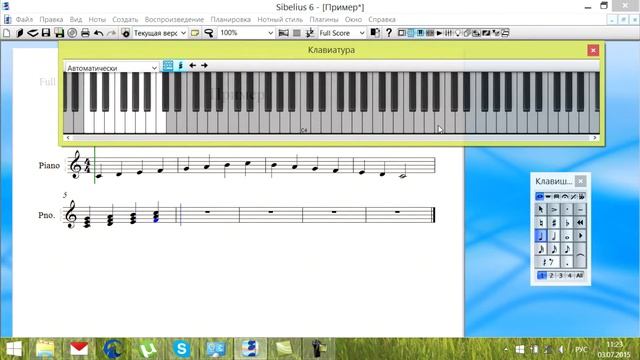Click the scroll right arrow under the keyboard
The width and height of the screenshot is (640, 360).
[x=595, y=138]
